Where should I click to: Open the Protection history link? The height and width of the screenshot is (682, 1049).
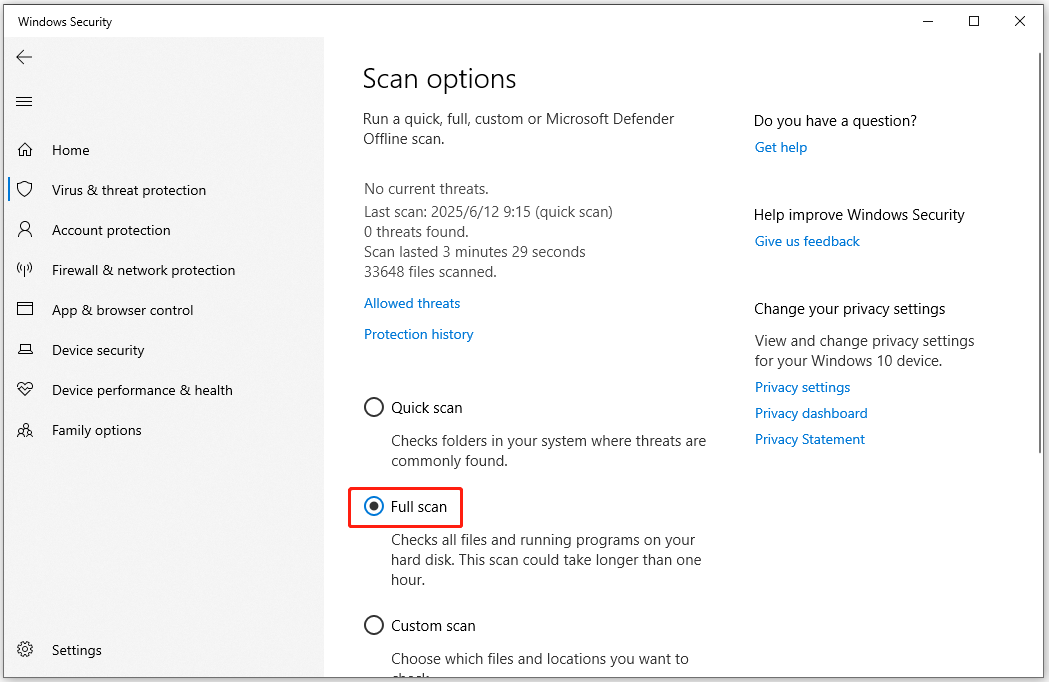(x=419, y=334)
